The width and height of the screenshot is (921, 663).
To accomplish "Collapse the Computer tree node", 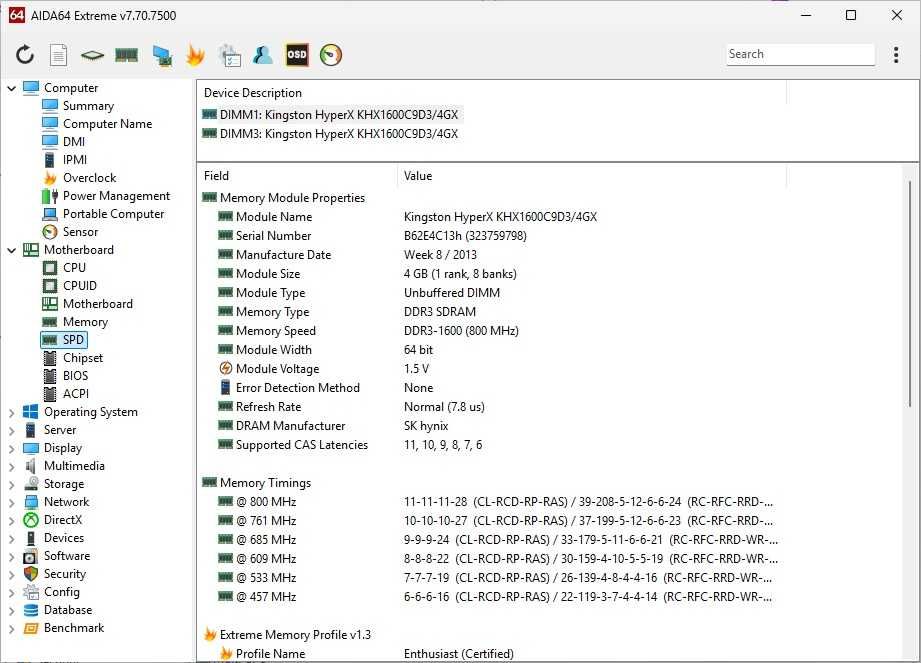I will 11,88.
